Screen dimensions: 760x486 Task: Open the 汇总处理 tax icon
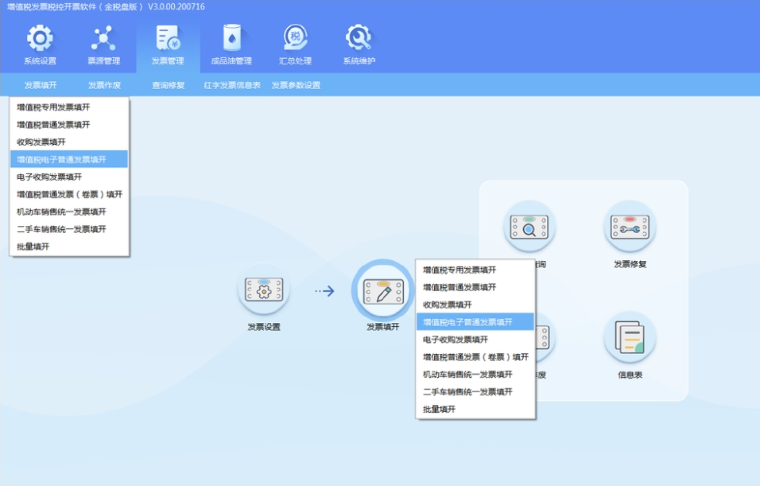pyautogui.click(x=295, y=38)
